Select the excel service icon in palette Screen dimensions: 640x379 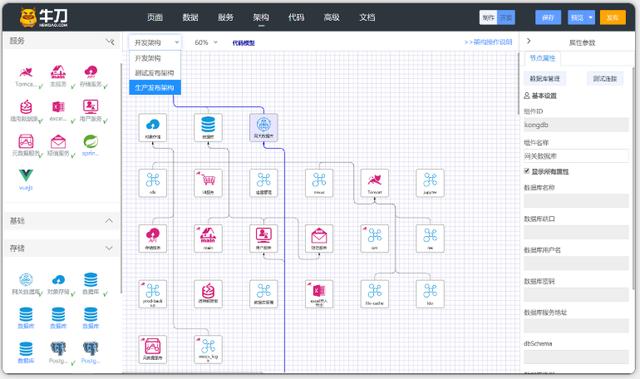pos(58,107)
